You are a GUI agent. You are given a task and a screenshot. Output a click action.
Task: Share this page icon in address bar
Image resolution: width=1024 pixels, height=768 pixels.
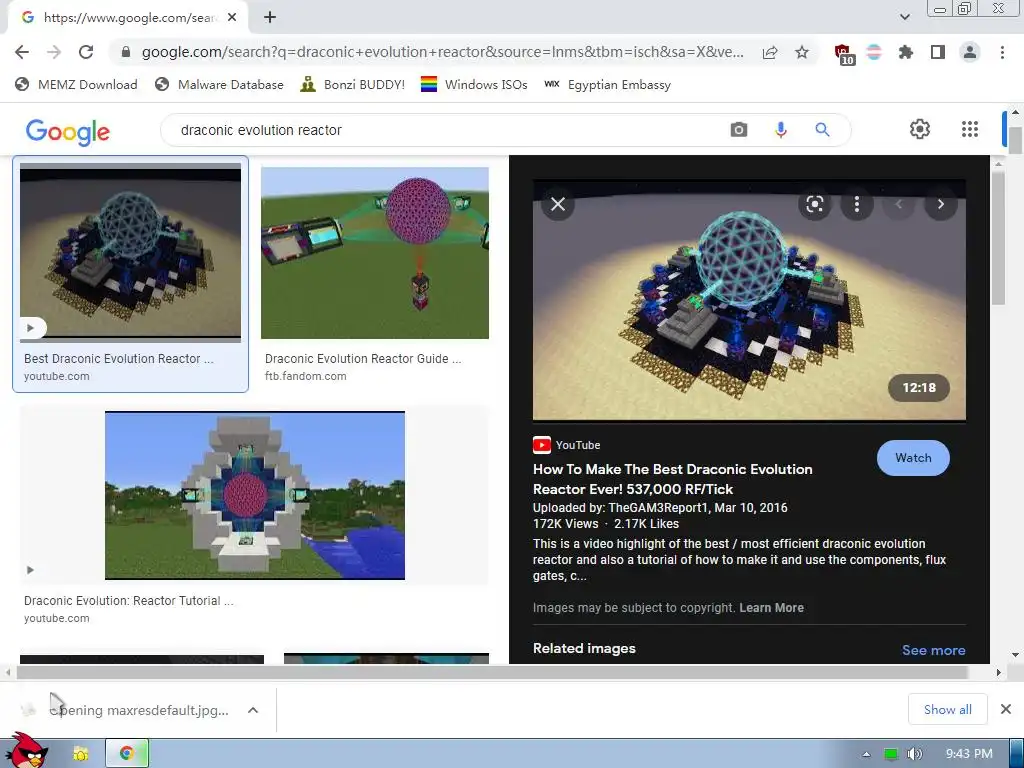coord(770,52)
